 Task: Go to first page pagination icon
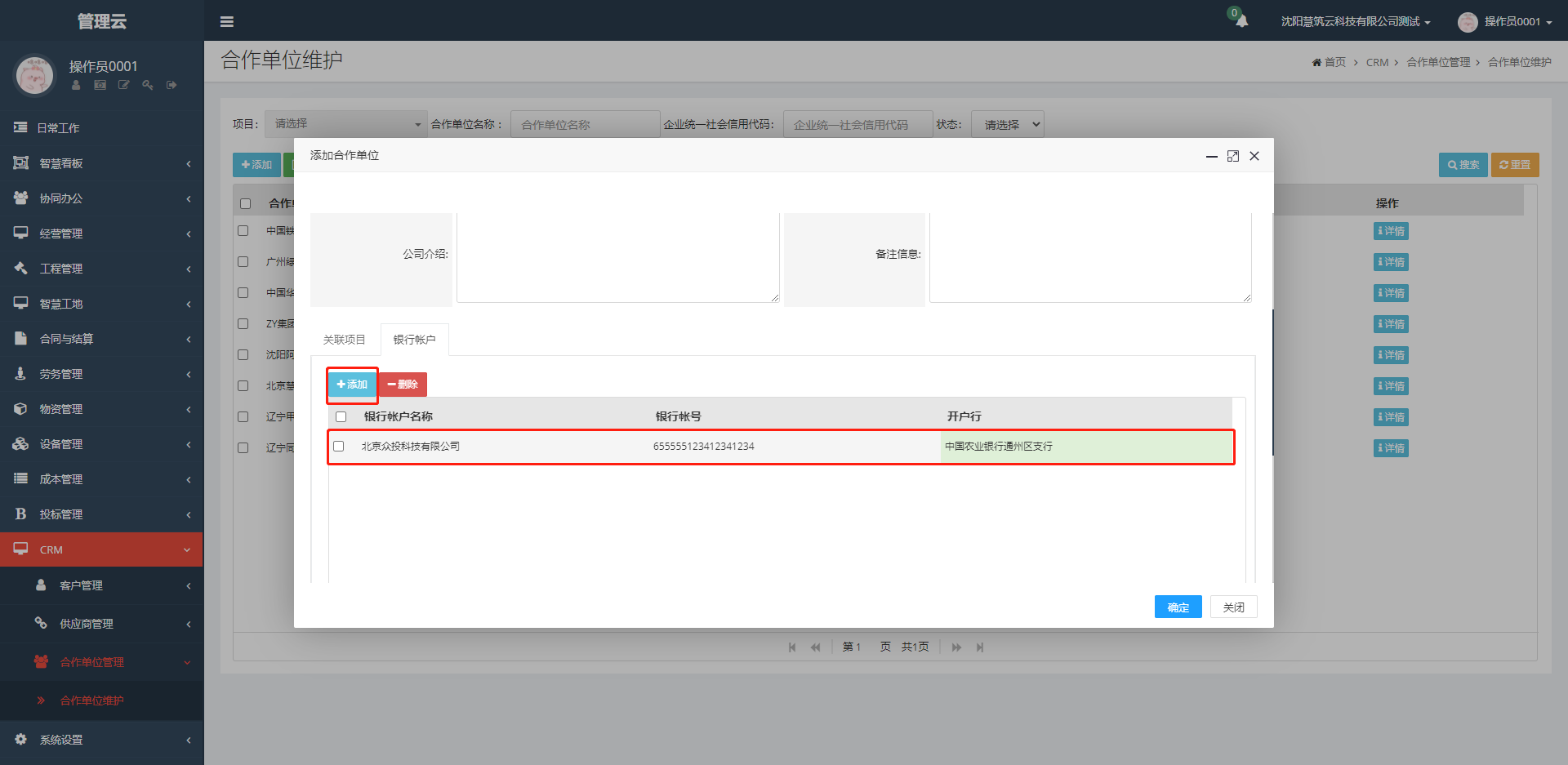[x=792, y=647]
